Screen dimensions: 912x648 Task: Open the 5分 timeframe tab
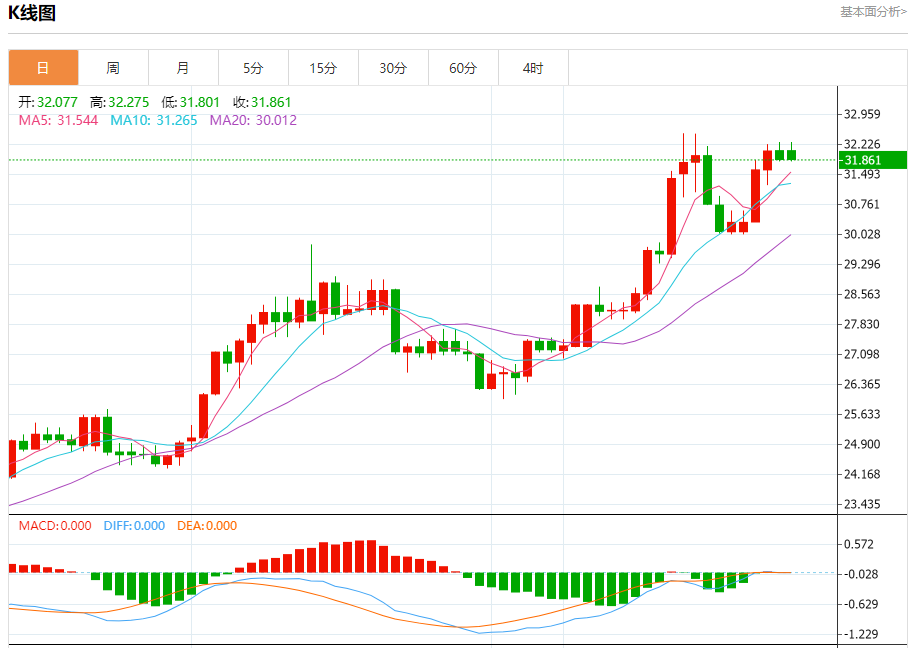tap(253, 68)
